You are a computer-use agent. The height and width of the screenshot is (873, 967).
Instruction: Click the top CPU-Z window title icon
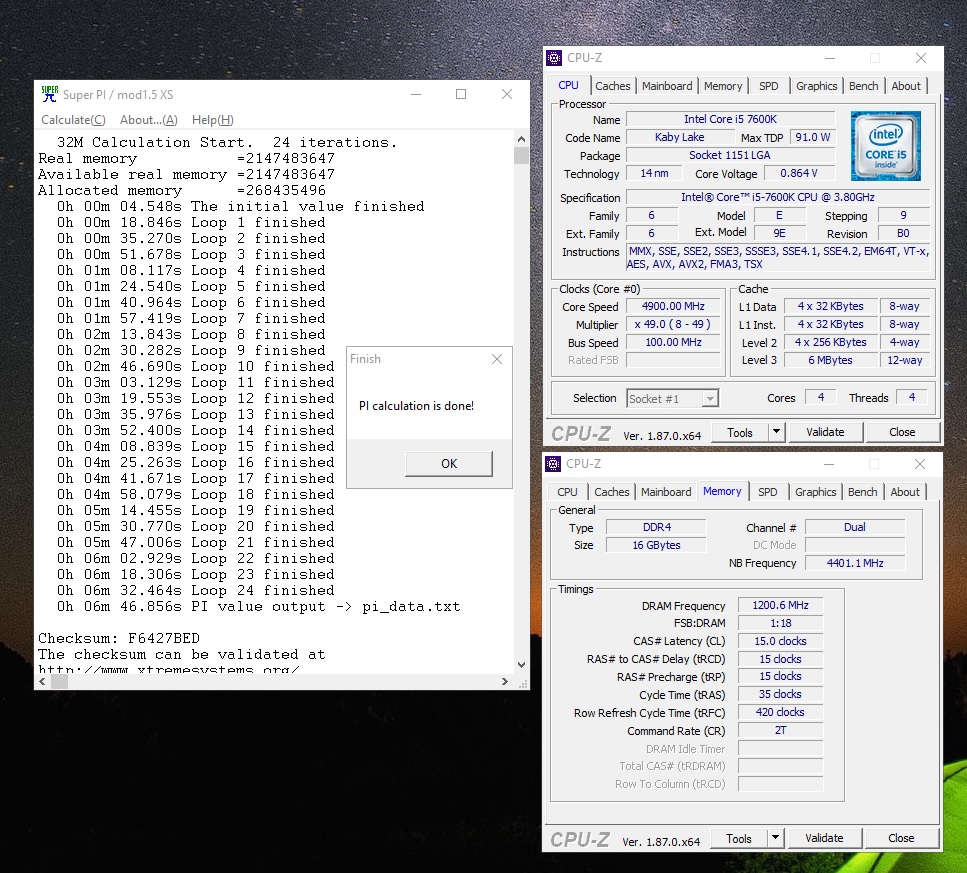tap(554, 58)
